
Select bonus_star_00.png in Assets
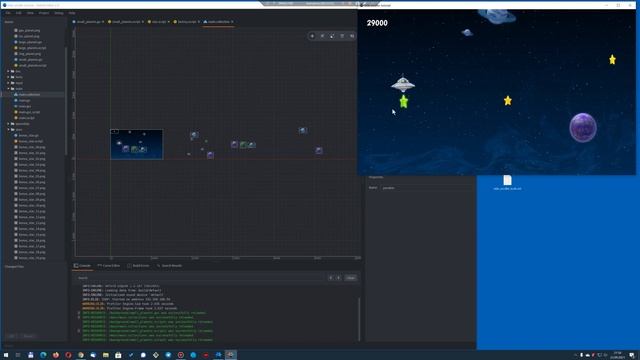pos(32,147)
